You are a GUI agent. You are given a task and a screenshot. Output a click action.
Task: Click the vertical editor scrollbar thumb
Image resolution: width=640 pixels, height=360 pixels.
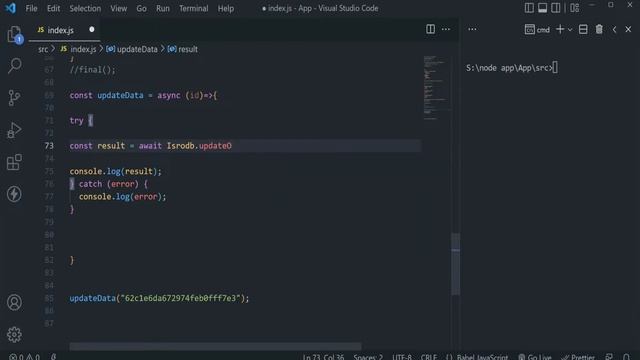point(456,264)
